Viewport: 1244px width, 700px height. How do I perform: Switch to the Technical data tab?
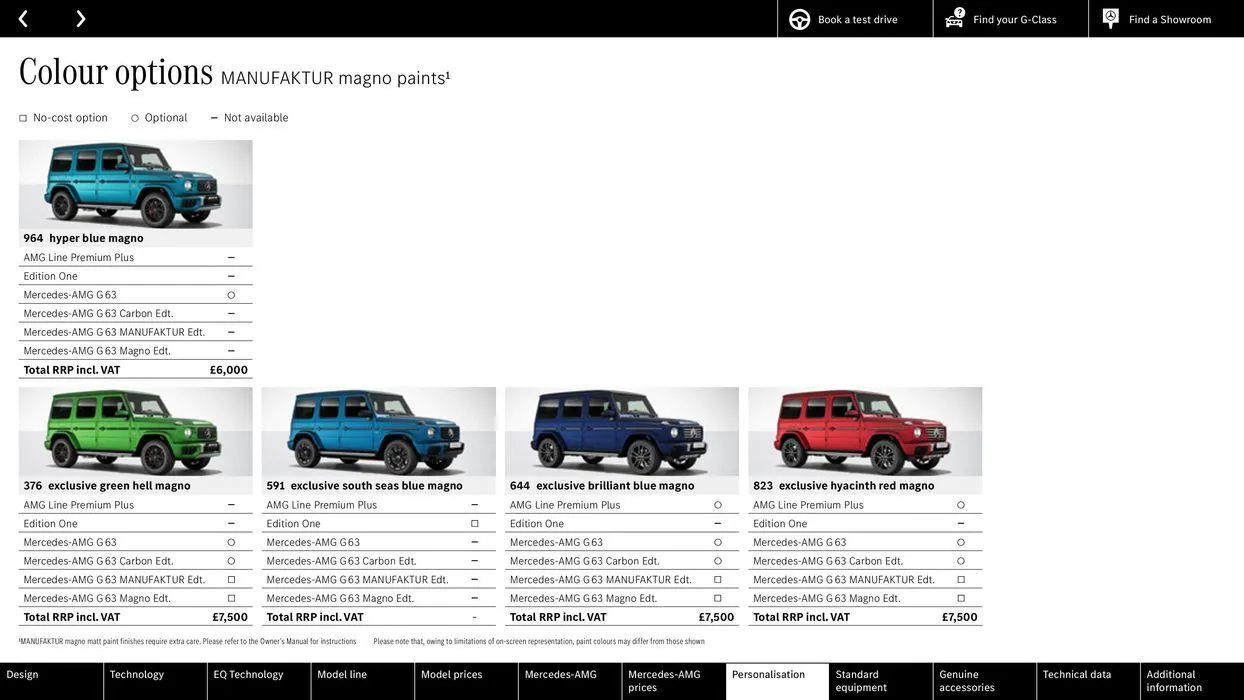point(1080,677)
